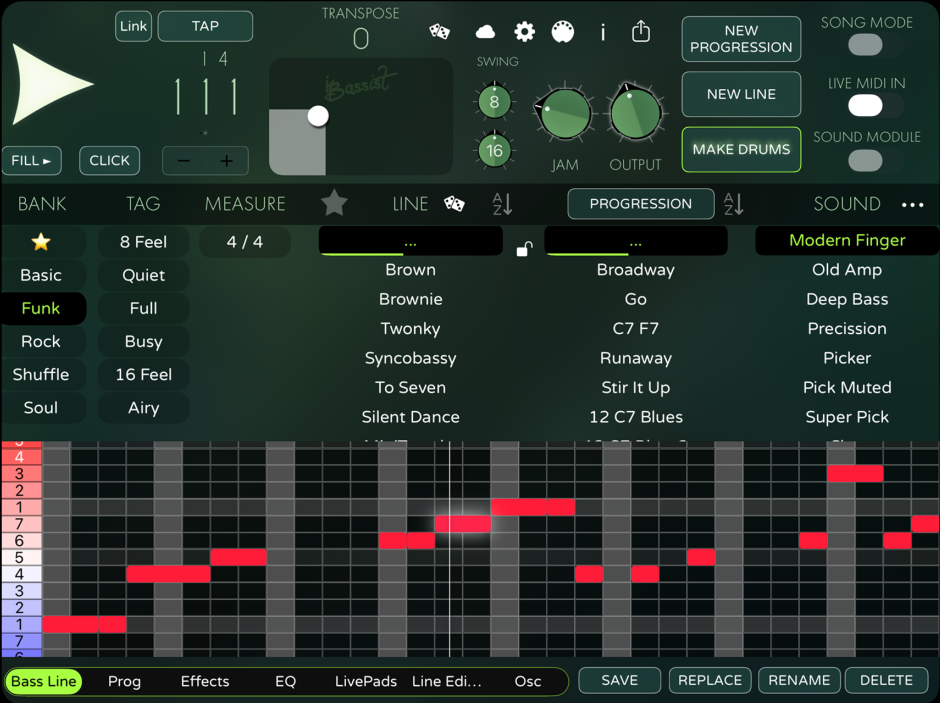Select the 8 Feel tag
The height and width of the screenshot is (703, 940).
pos(143,242)
